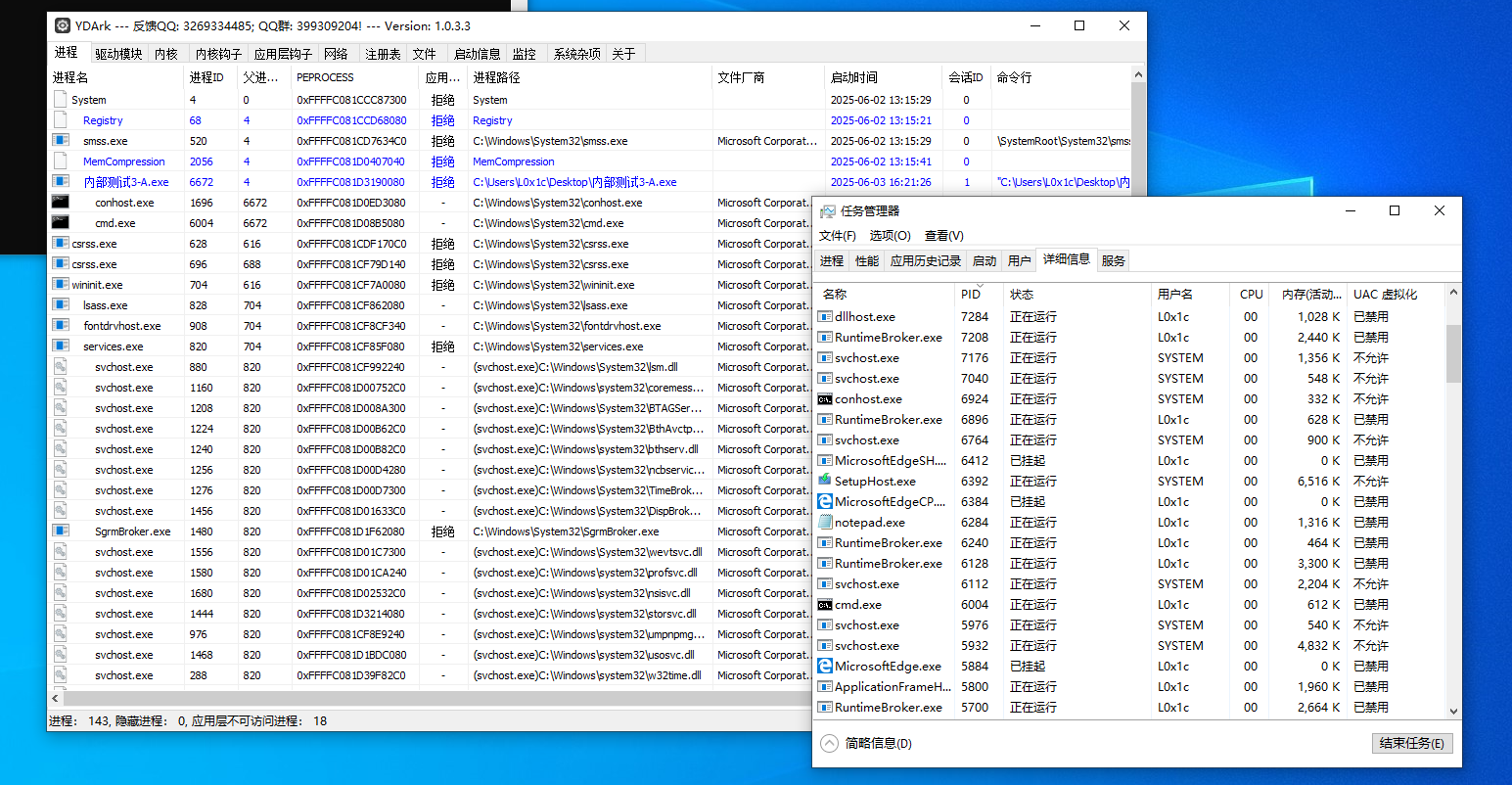Screen dimensions: 1512x785
Task: Open the 服务 tab in Task Manager
Action: (x=1114, y=260)
